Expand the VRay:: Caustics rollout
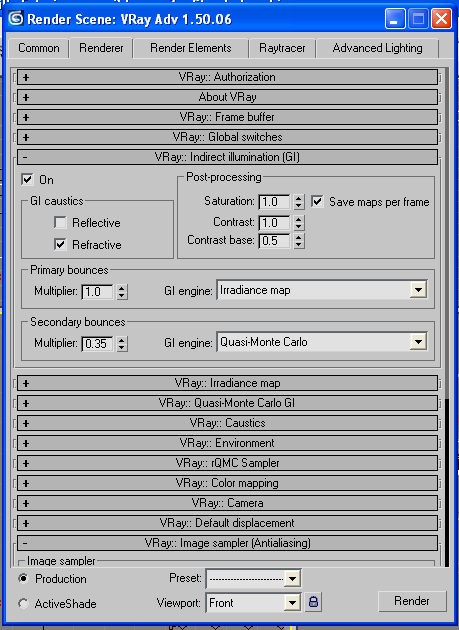 [227, 423]
